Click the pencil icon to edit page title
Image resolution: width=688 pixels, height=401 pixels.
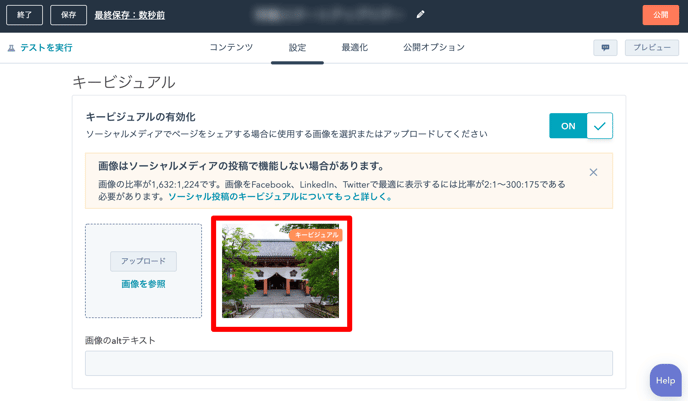tap(420, 14)
